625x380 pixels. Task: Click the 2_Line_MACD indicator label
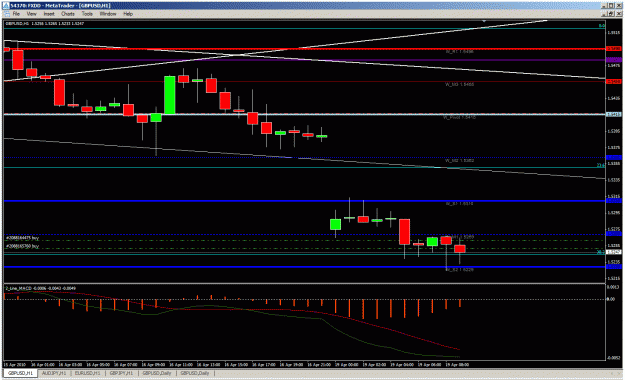coord(40,288)
